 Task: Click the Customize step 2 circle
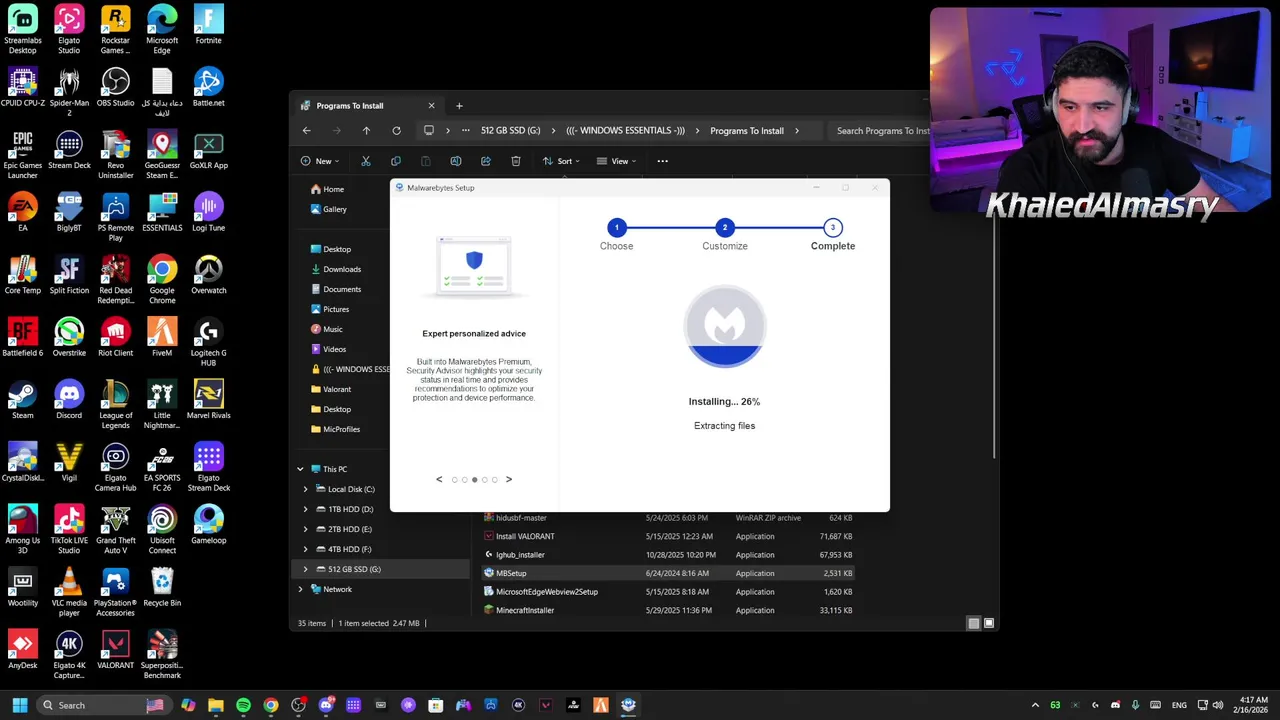pyautogui.click(x=725, y=227)
